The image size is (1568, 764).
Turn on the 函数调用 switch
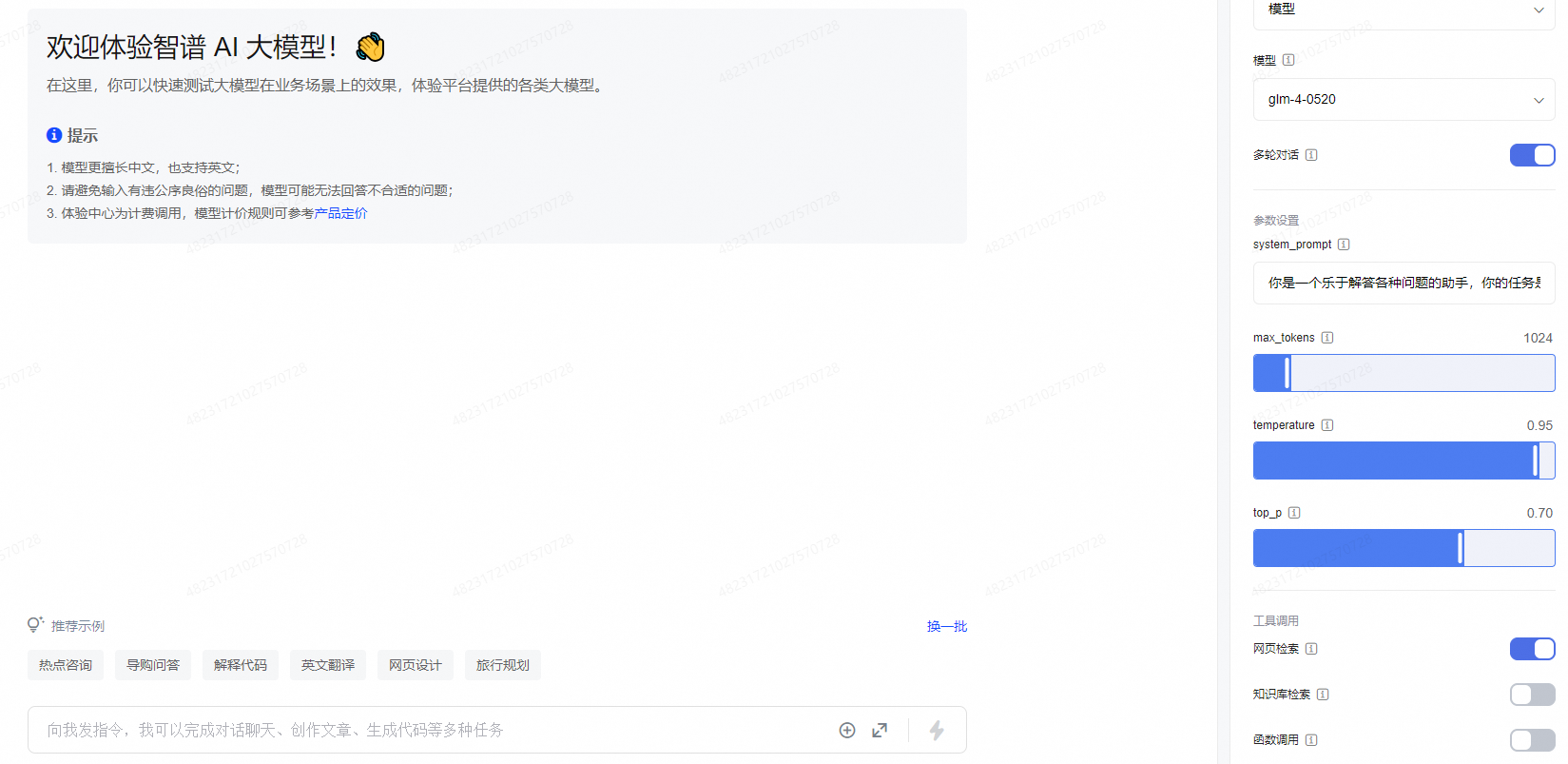click(1532, 740)
